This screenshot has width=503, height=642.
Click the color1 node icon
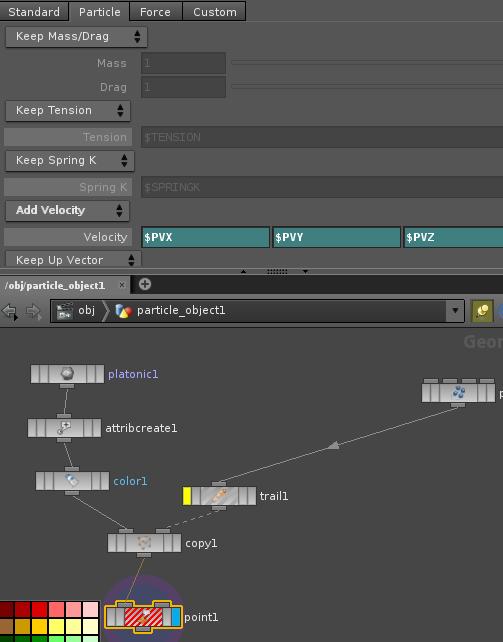point(72,481)
